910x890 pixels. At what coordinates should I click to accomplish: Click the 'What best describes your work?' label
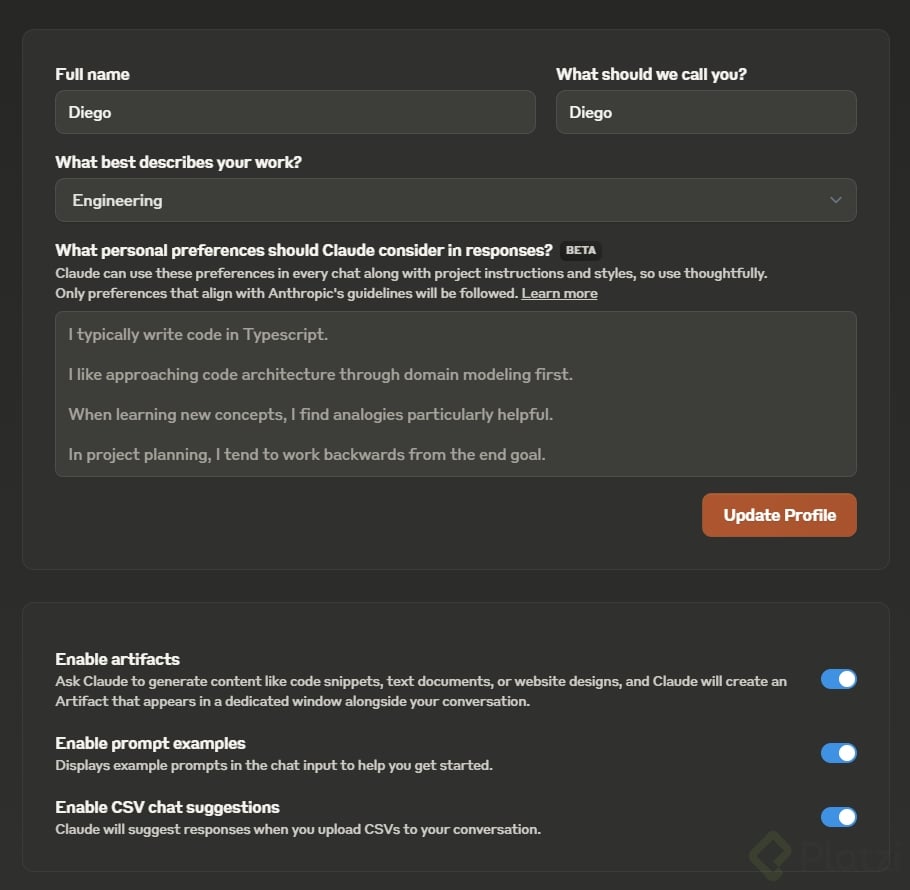point(178,162)
